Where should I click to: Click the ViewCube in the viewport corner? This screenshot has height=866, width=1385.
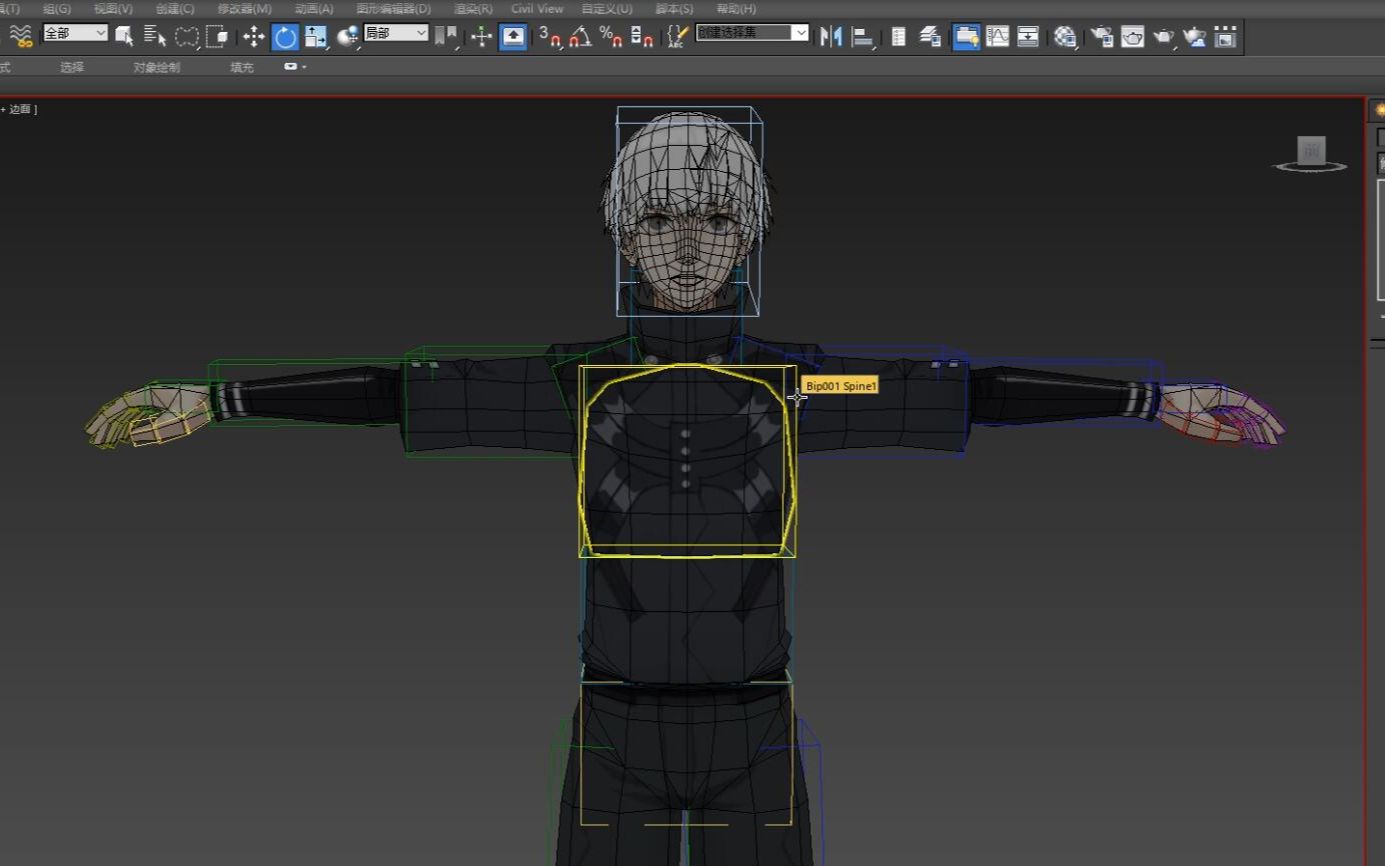pyautogui.click(x=1310, y=152)
